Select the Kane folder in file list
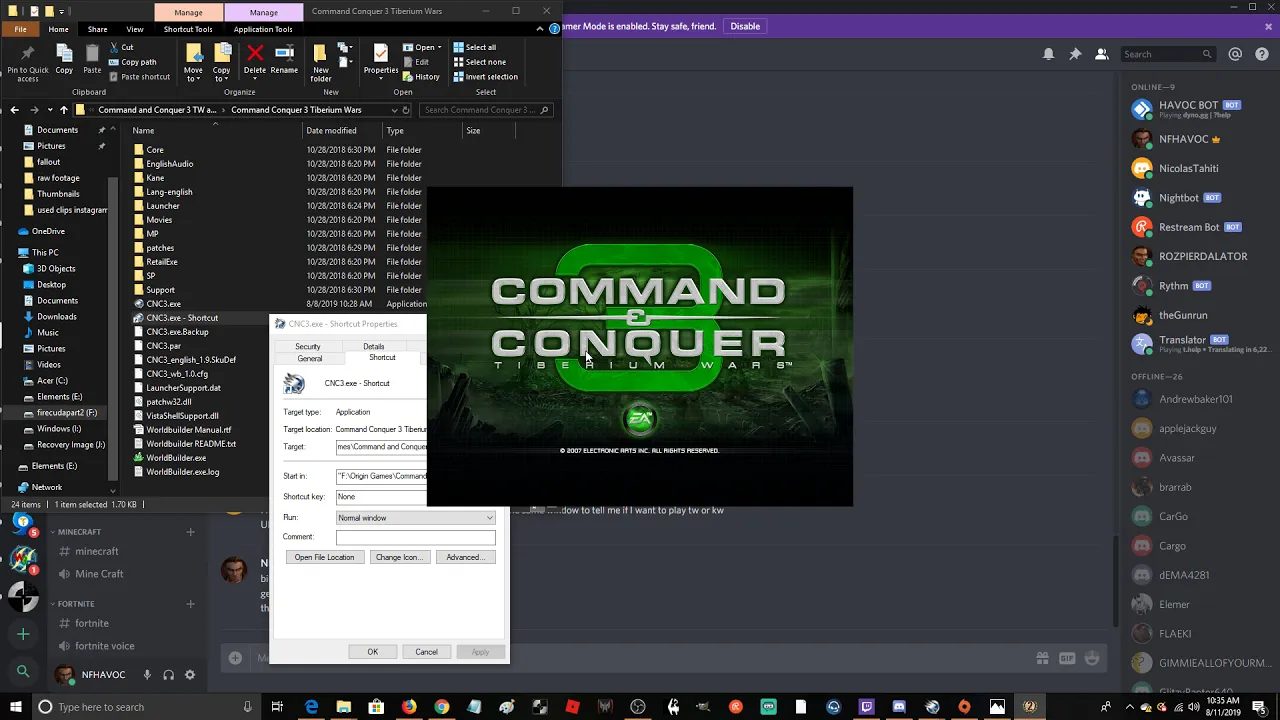This screenshot has height=720, width=1280. [x=155, y=178]
